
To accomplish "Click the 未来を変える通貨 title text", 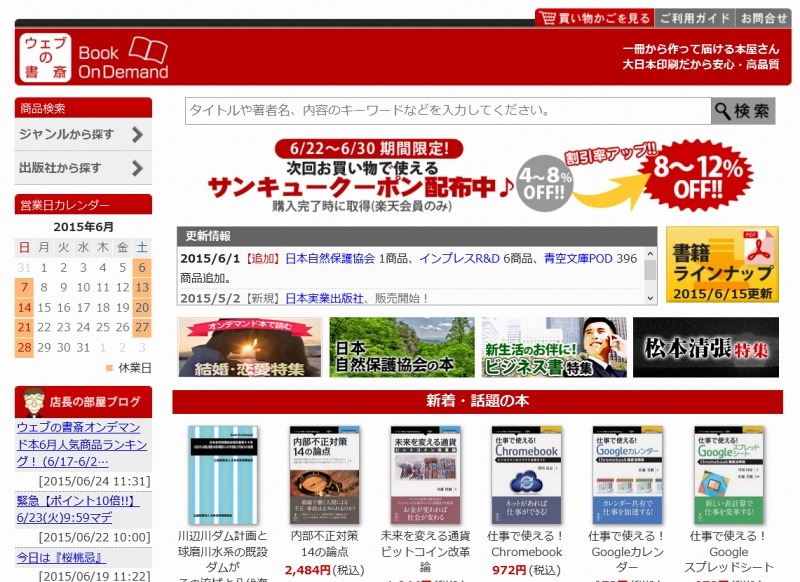I will 426,551.
